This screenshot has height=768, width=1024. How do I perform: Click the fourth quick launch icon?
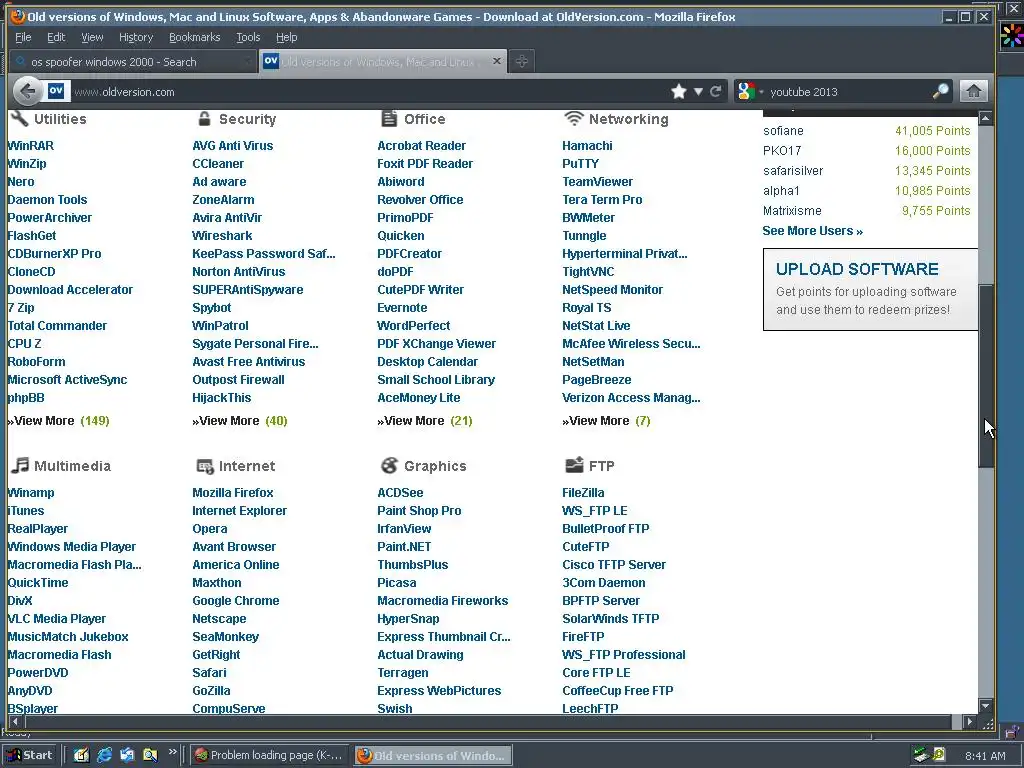150,755
